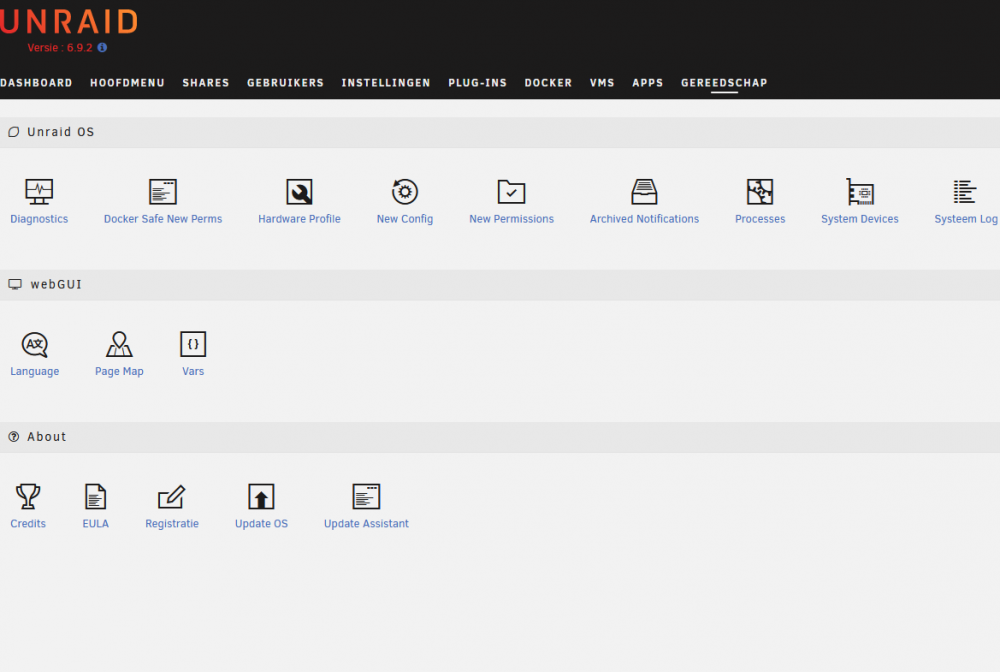Click the Page Map label link
The image size is (1000, 672).
(119, 371)
